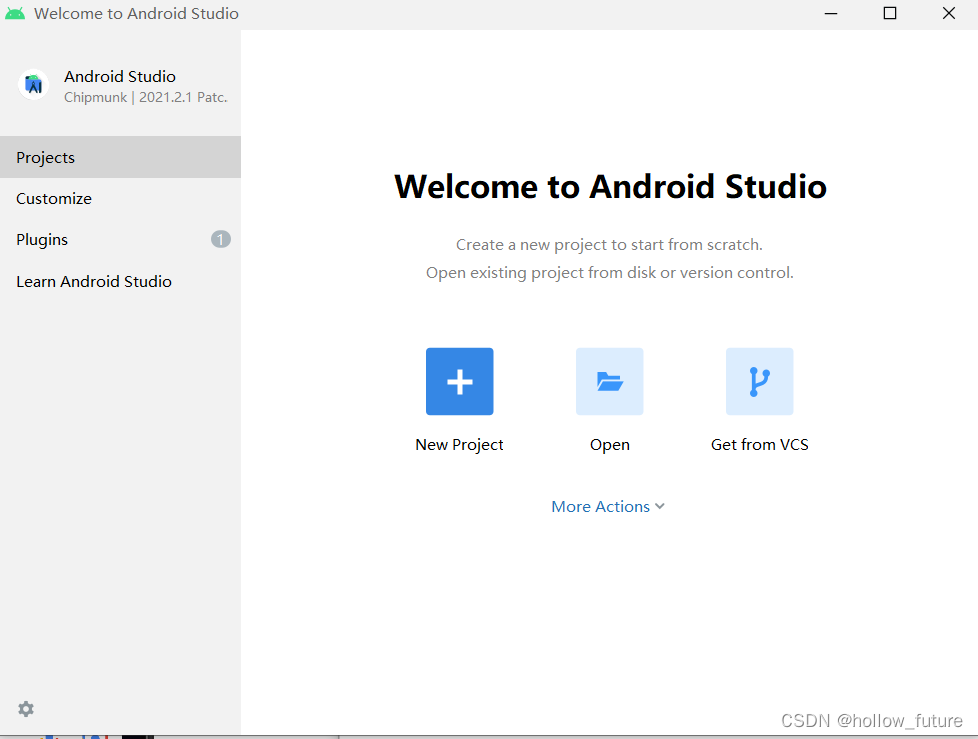The height and width of the screenshot is (739, 978).
Task: Minimize the Welcome to Android Studio window
Action: pos(831,14)
